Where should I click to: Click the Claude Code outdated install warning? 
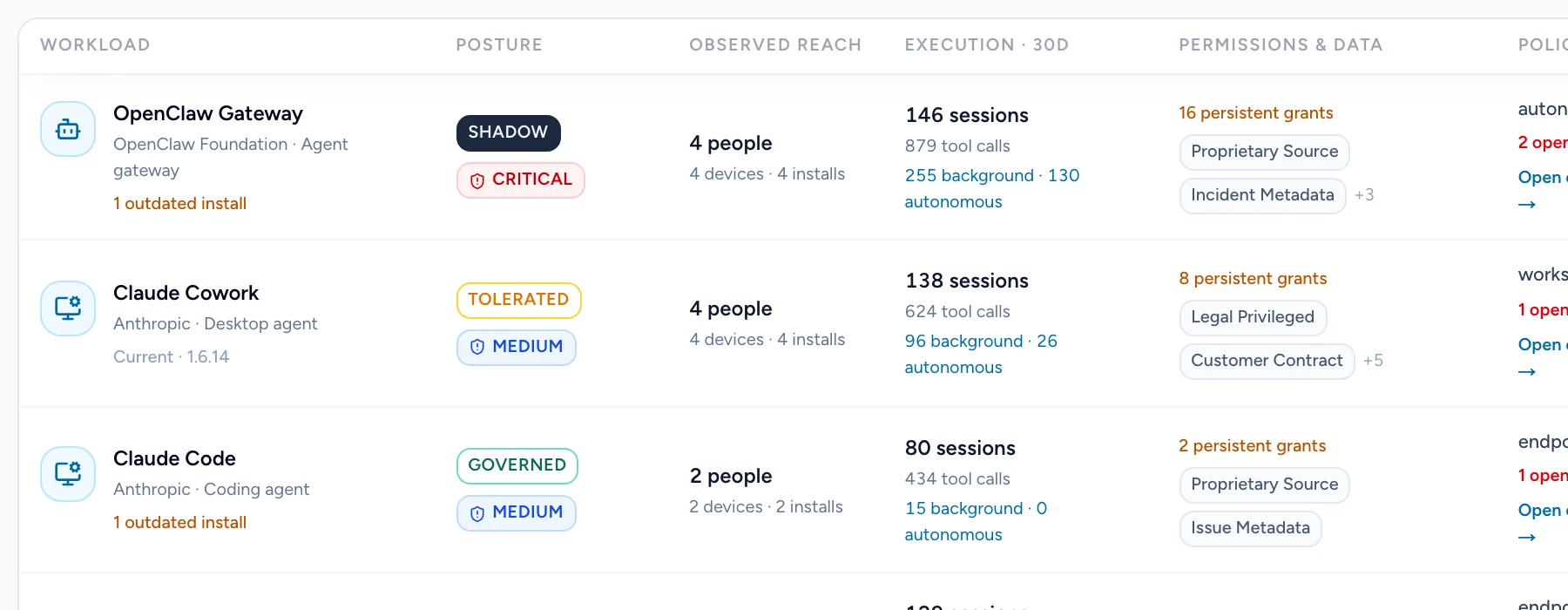[179, 522]
